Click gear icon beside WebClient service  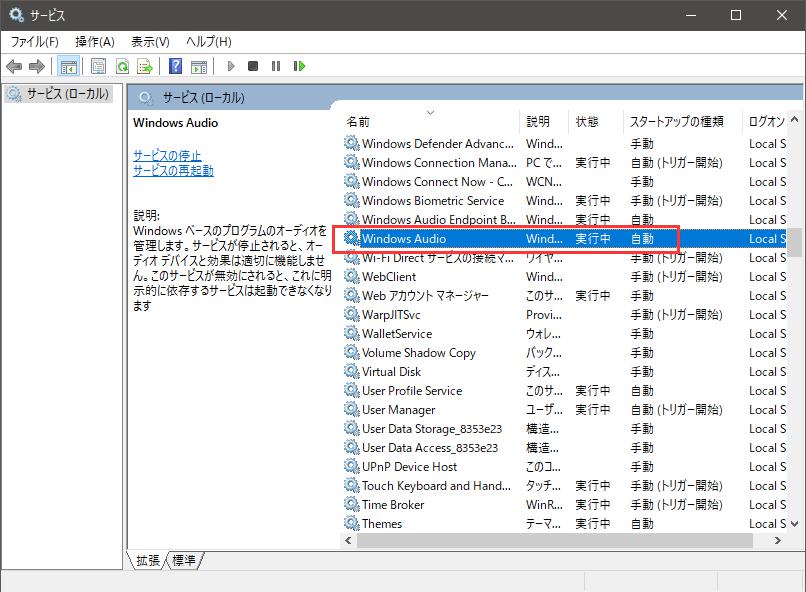pos(352,276)
